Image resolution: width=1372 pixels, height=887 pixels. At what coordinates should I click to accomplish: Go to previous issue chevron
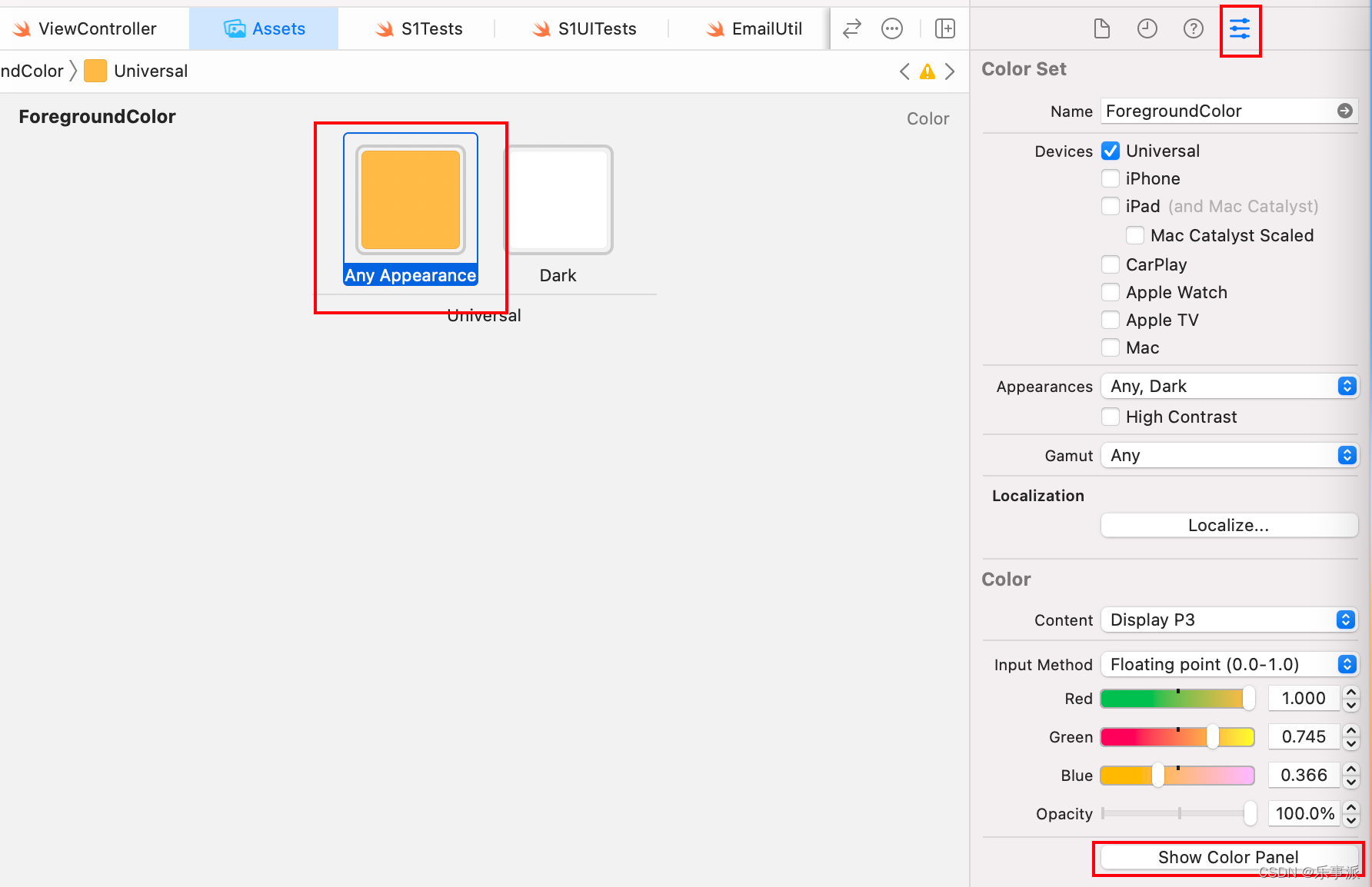[x=904, y=71]
